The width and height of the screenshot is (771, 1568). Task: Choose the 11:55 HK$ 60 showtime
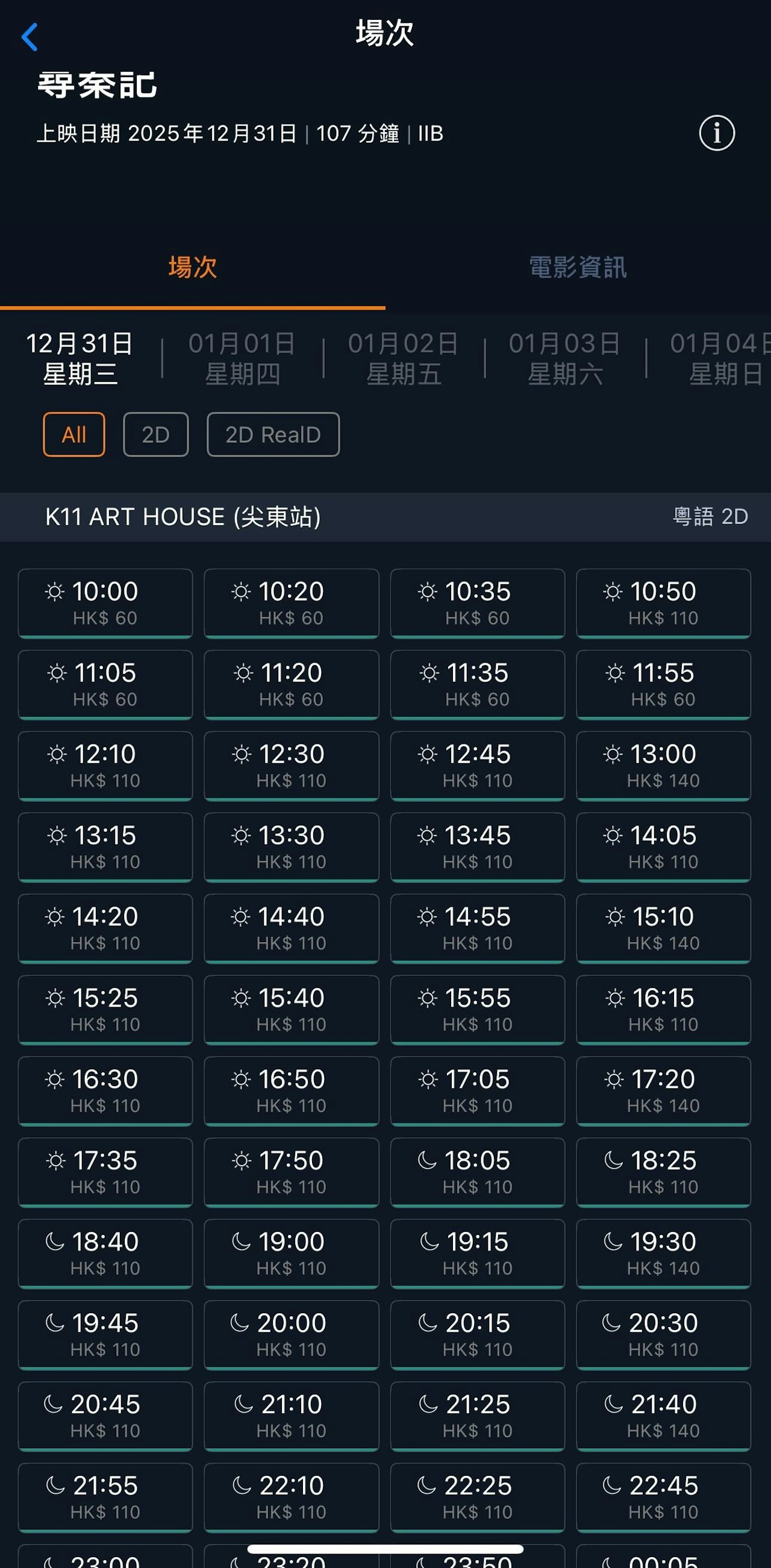(663, 684)
